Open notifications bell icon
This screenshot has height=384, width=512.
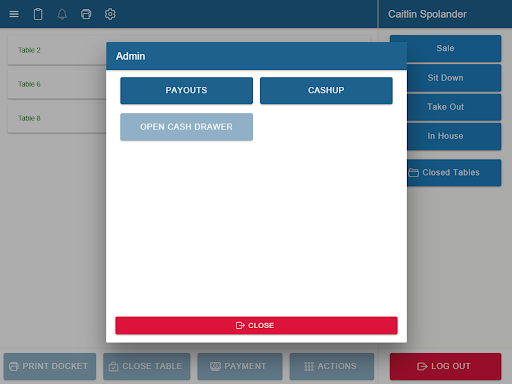(x=62, y=14)
